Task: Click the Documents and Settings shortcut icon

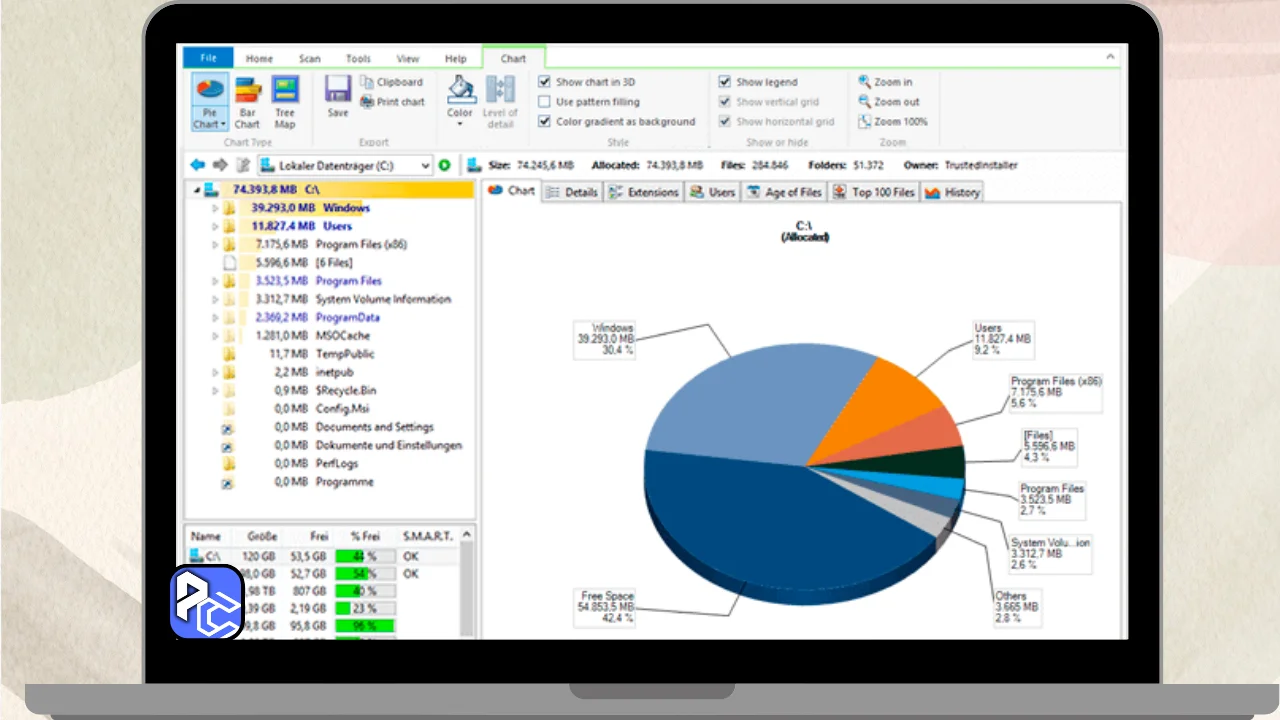Action: pyautogui.click(x=229, y=427)
